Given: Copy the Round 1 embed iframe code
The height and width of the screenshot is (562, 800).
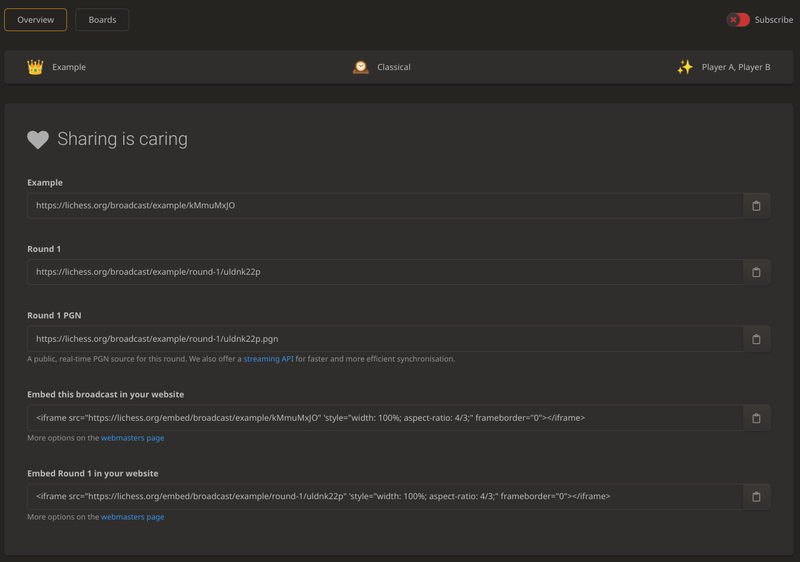Looking at the screenshot, I should [756, 497].
